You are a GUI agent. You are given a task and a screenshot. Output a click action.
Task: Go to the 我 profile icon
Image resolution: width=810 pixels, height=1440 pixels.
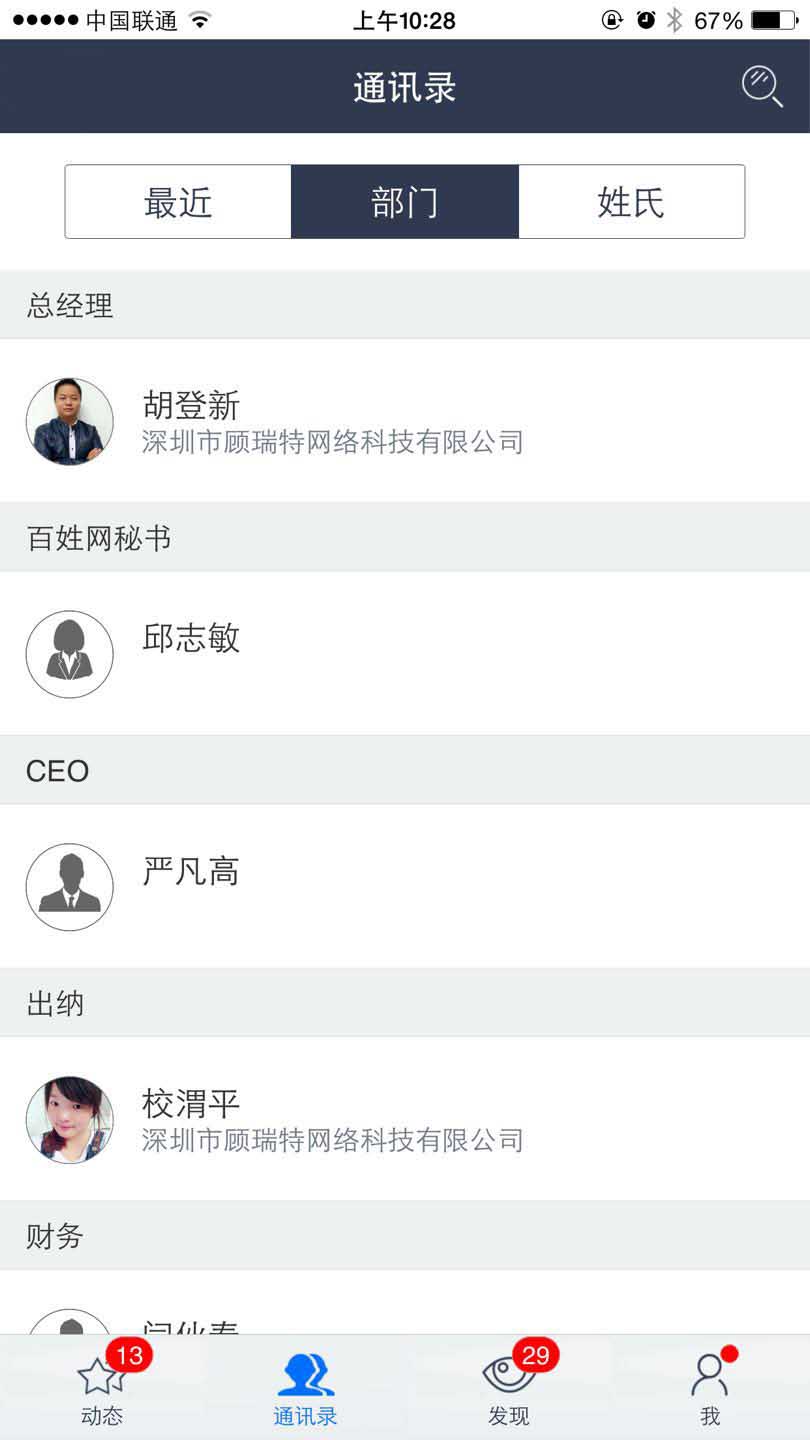tap(709, 1377)
